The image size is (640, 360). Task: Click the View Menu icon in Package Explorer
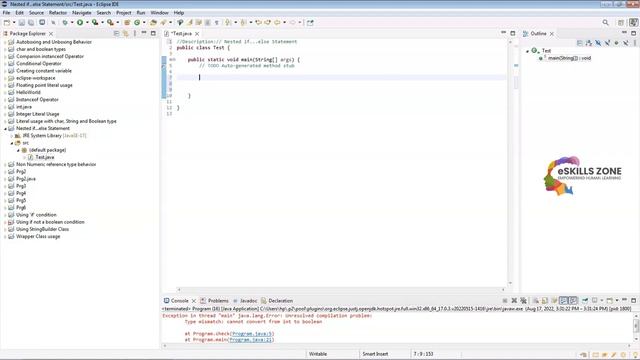tap(135, 33)
